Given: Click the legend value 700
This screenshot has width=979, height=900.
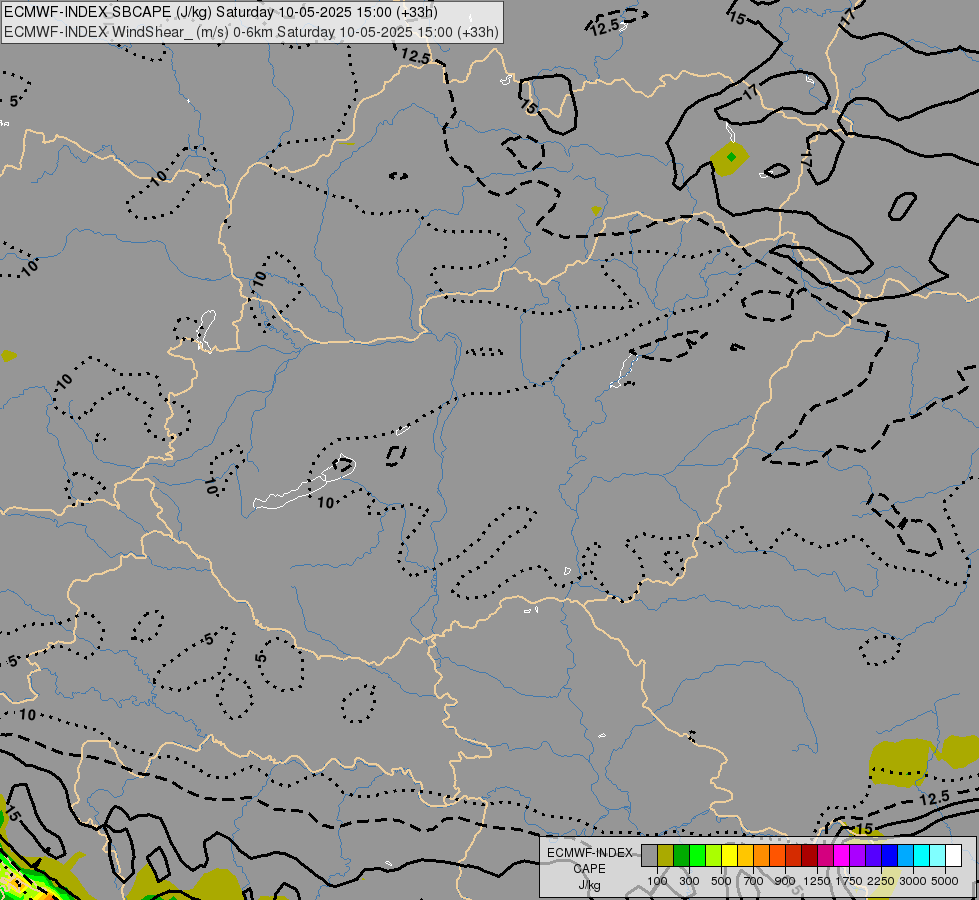Looking at the screenshot, I should tap(754, 881).
